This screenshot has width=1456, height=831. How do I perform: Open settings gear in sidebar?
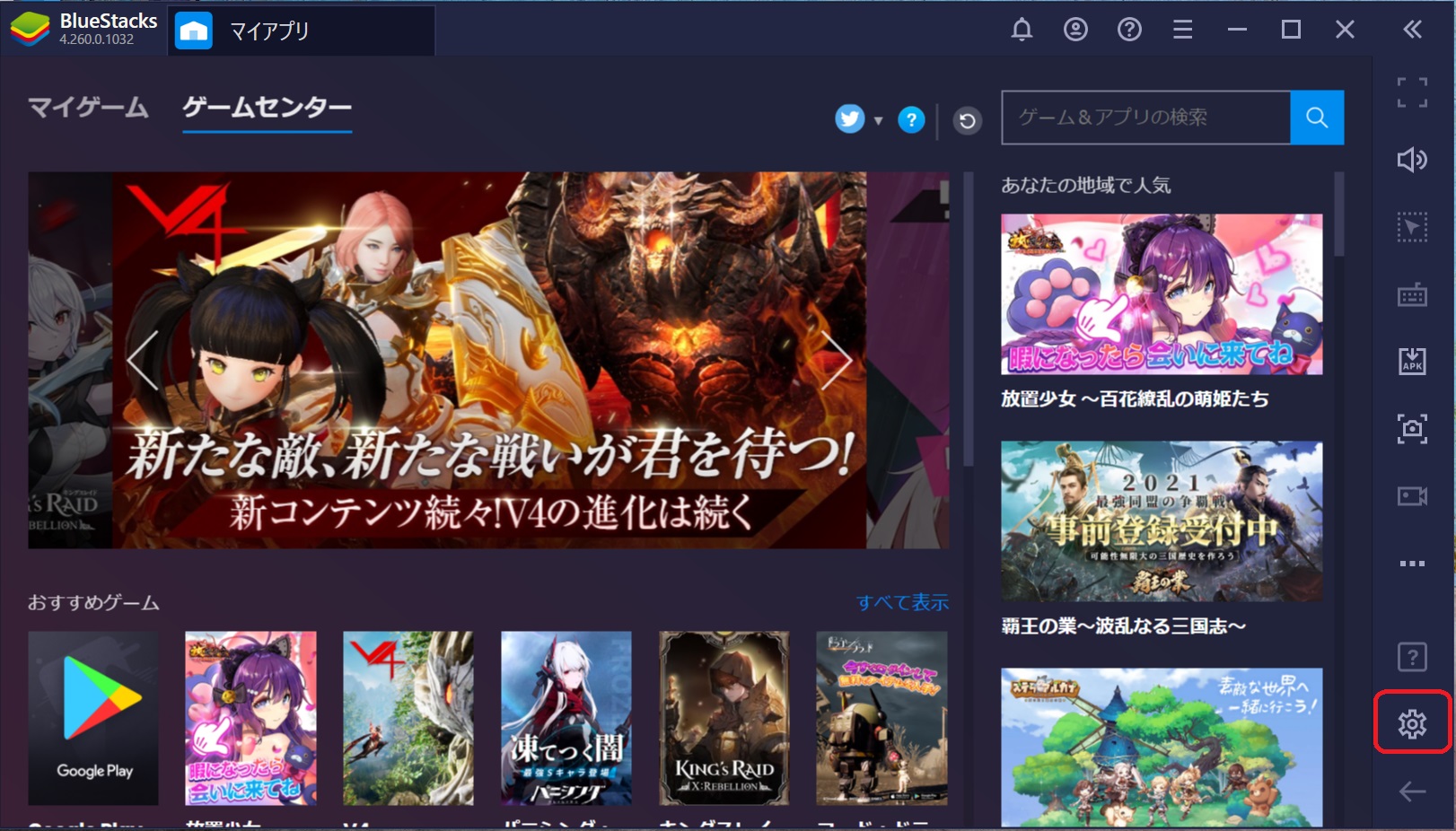[x=1412, y=723]
